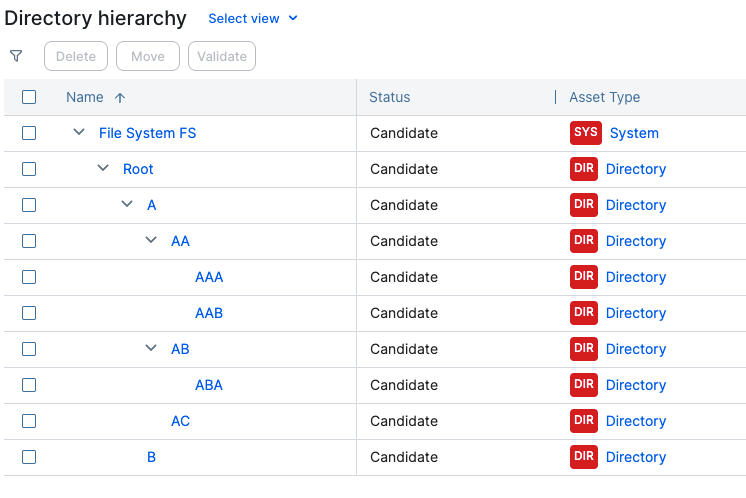Image resolution: width=746 pixels, height=498 pixels.
Task: Select the checkbox for directory B
Action: click(29, 457)
